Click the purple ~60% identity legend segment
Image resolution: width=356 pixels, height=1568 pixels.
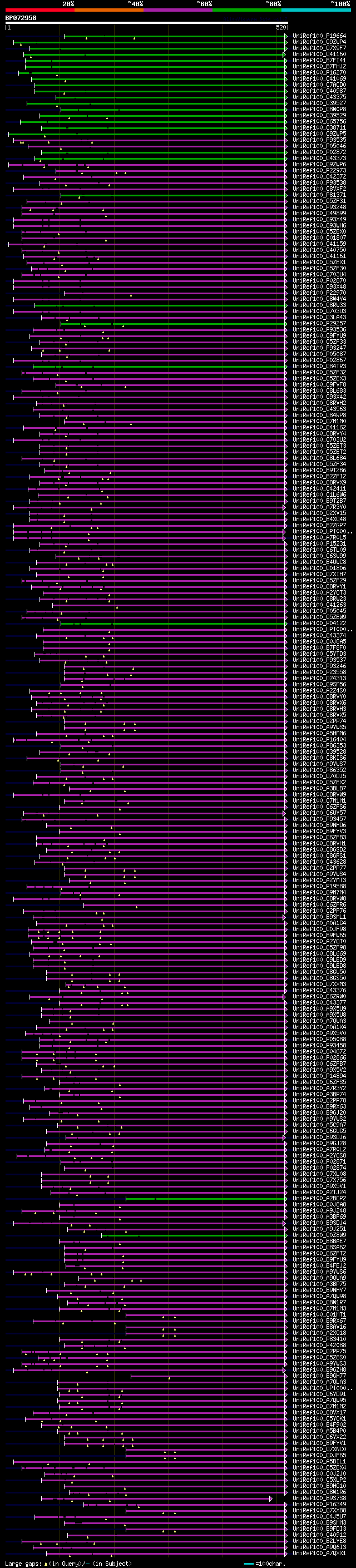coord(179,10)
